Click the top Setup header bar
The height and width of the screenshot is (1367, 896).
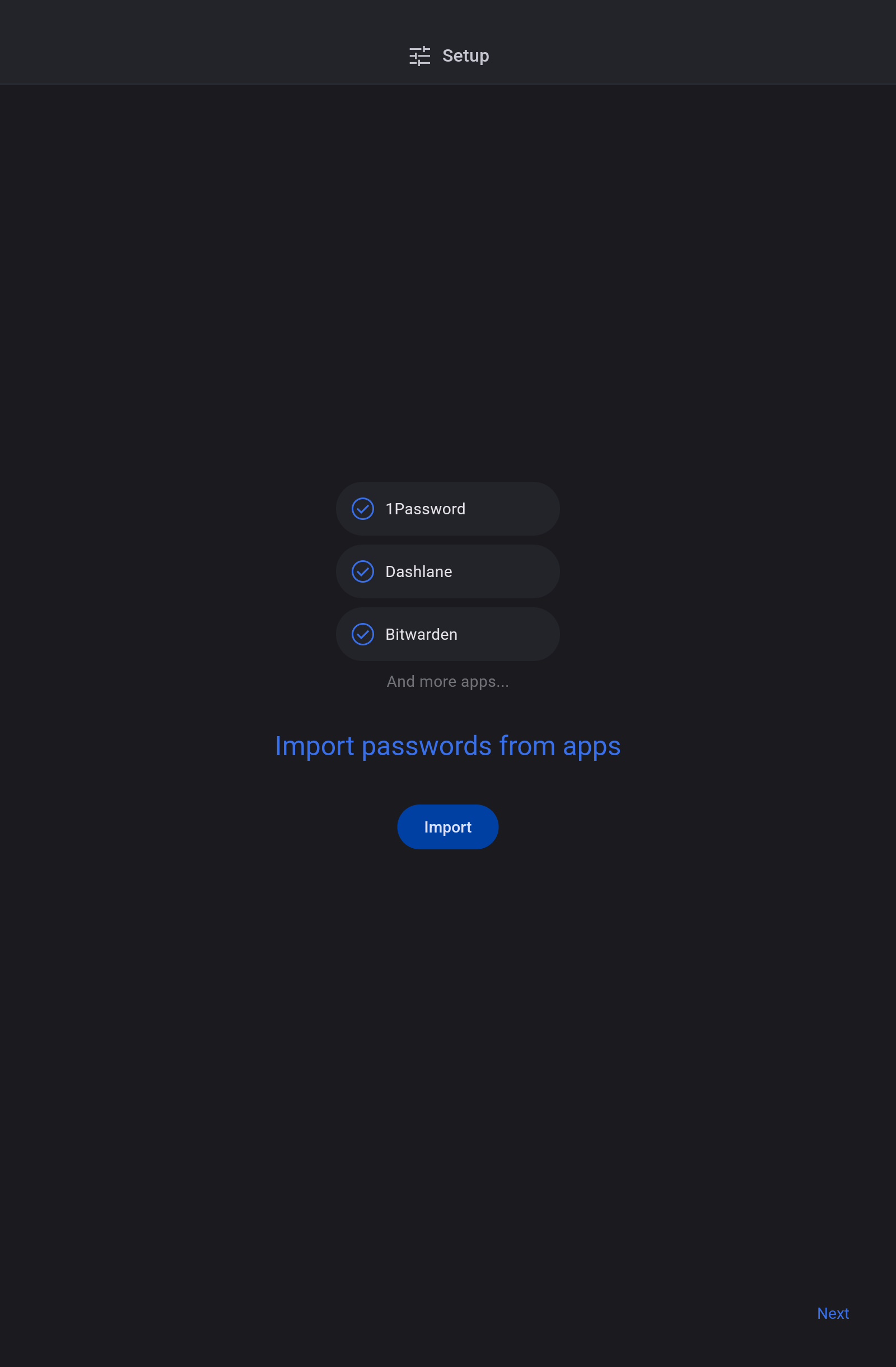tap(447, 43)
